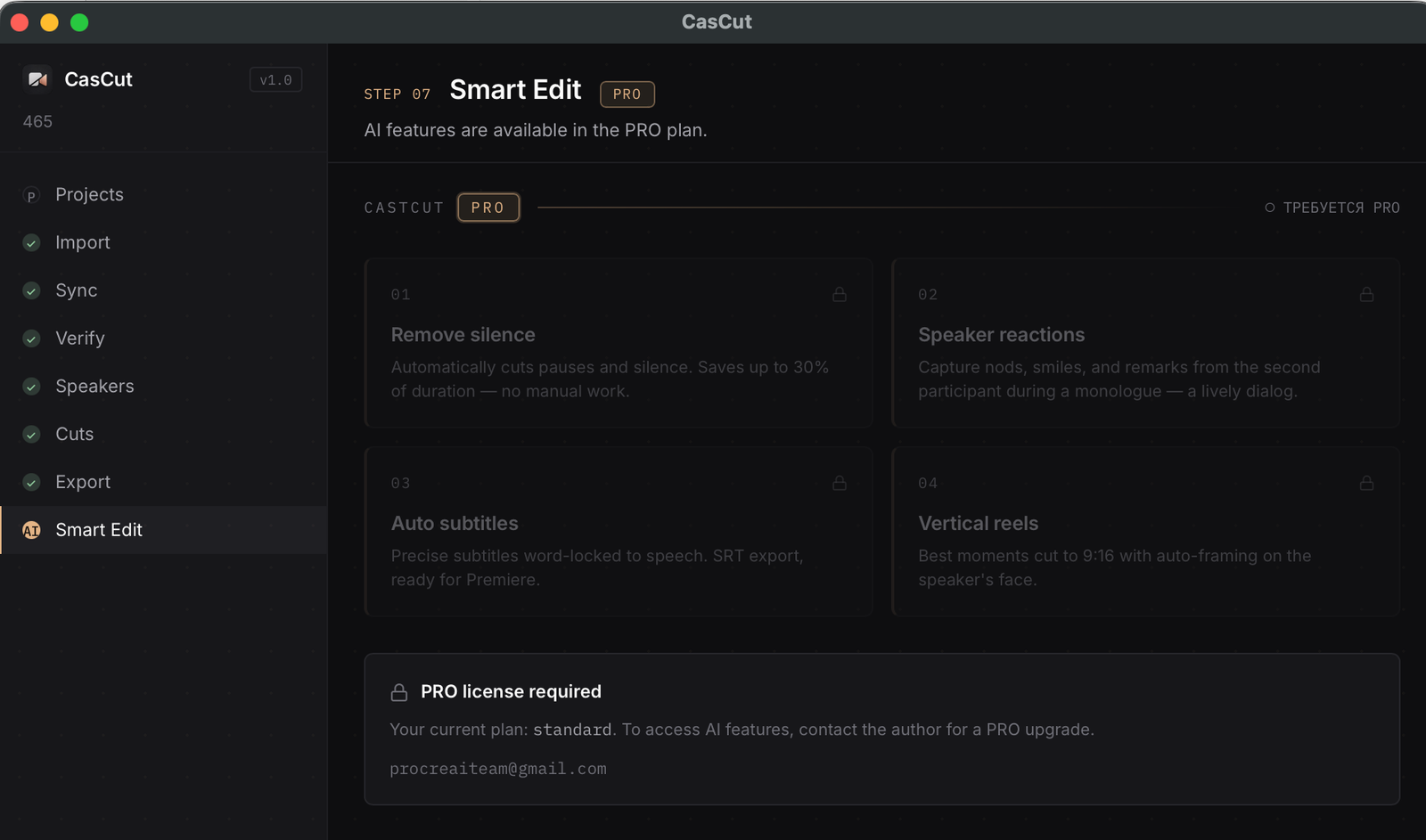
Task: Click the checkmark icon beside Sync
Action: click(31, 291)
